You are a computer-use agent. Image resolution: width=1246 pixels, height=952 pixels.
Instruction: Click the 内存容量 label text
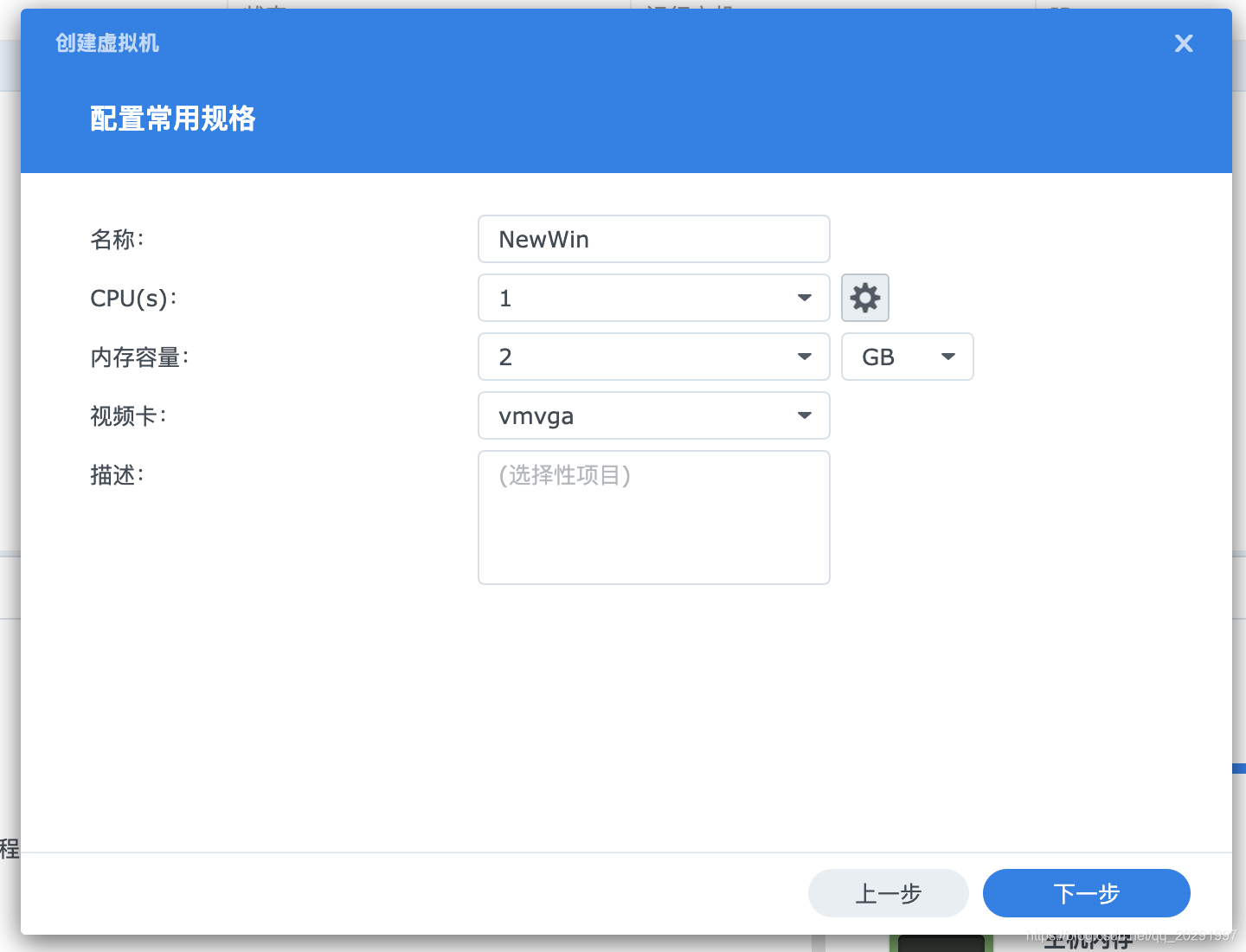pos(139,357)
